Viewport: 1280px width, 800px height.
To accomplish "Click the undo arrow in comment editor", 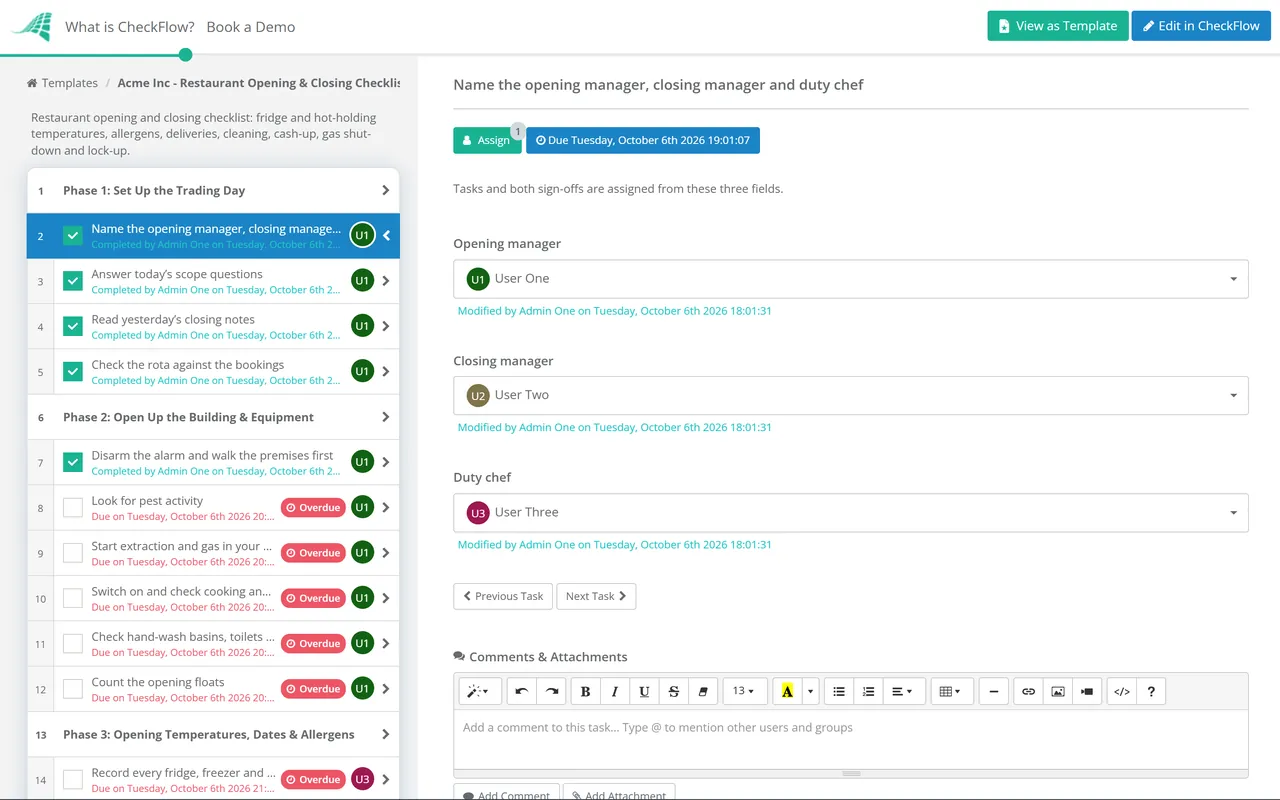I will coord(521,691).
